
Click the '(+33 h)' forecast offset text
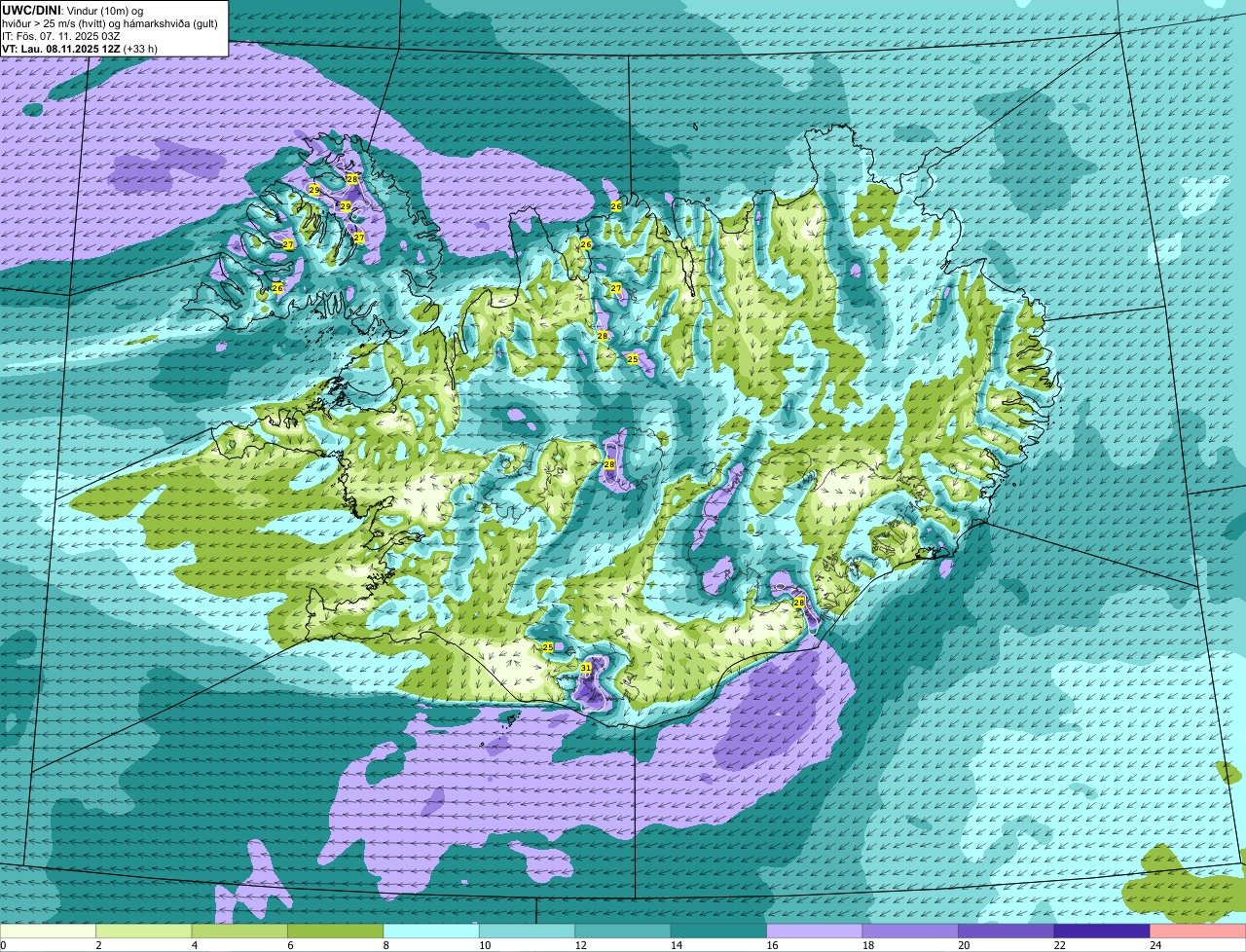coord(140,49)
